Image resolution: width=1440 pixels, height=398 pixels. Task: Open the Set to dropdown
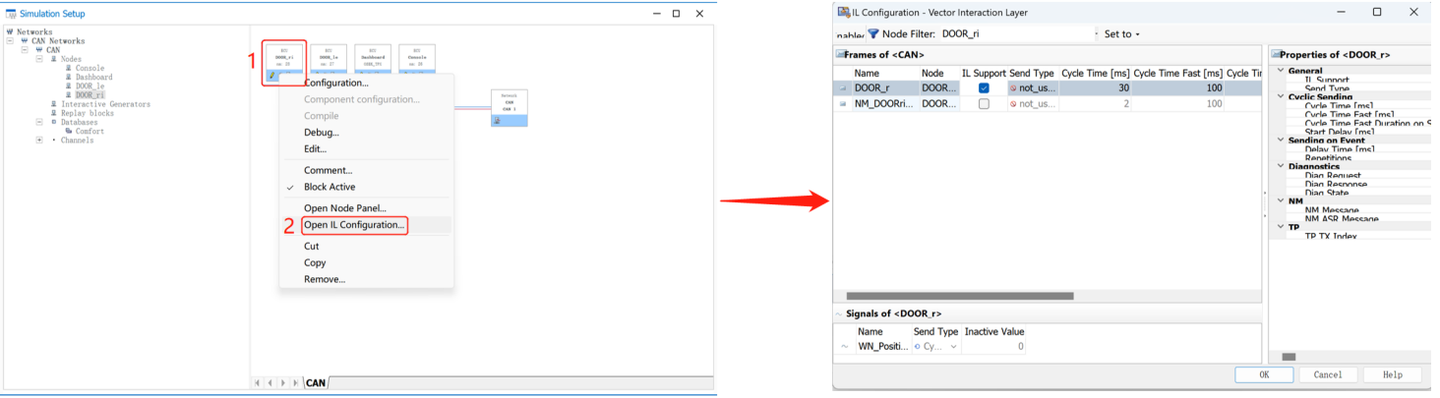[x=1122, y=34]
